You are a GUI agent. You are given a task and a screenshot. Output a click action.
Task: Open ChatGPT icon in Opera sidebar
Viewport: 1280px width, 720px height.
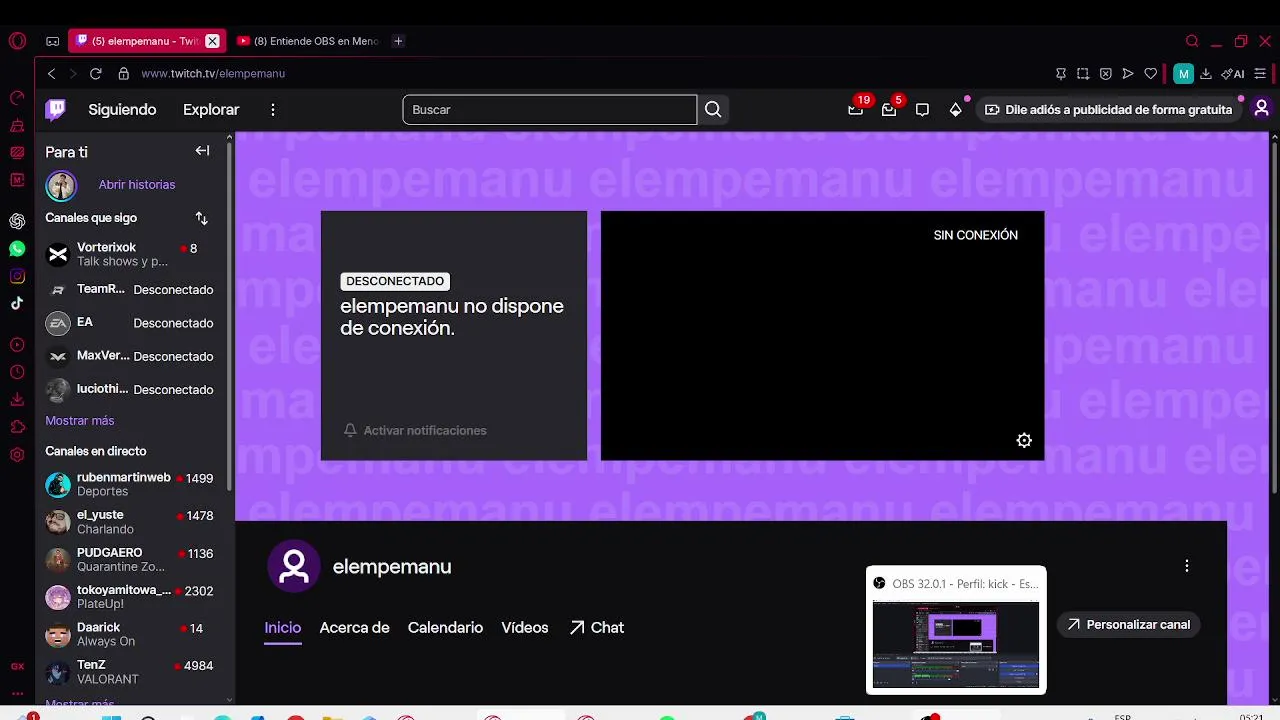point(17,221)
